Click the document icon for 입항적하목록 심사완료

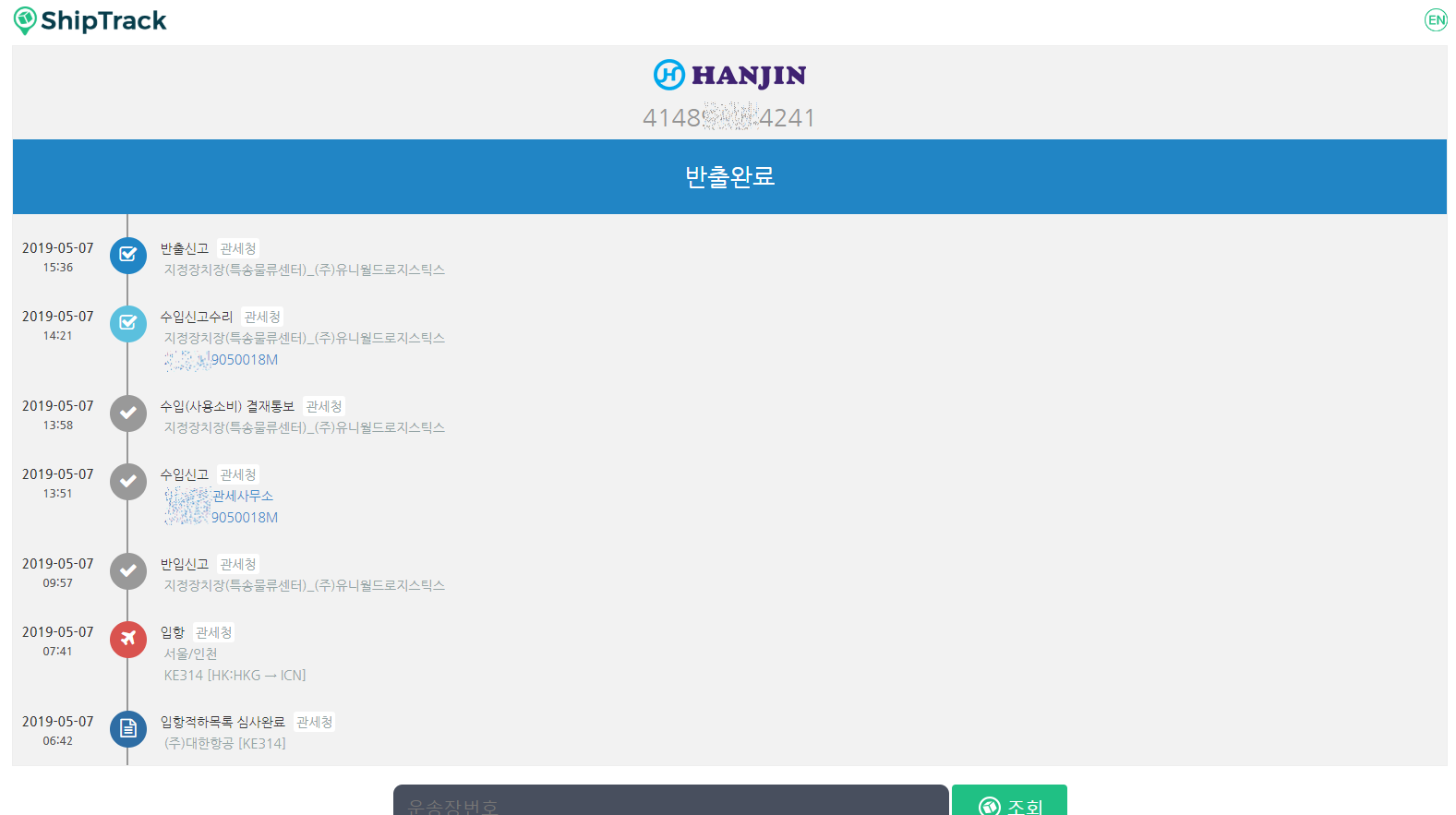128,729
